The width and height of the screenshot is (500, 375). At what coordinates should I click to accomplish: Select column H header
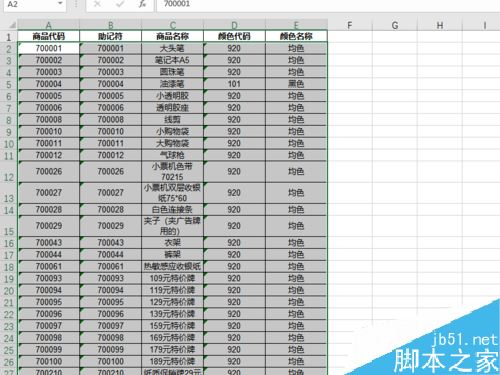click(440, 25)
